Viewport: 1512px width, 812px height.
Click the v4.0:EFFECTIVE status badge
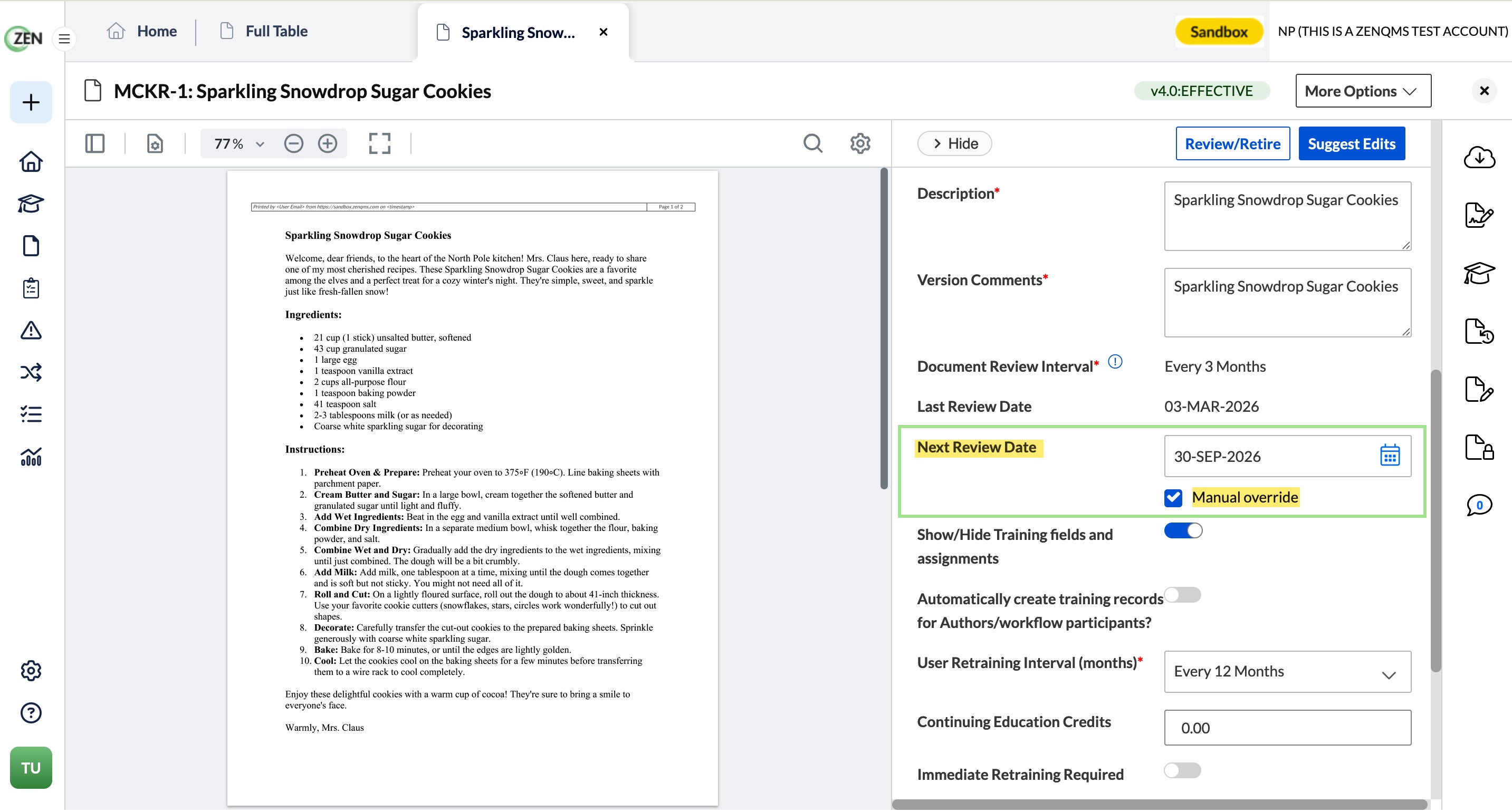1201,91
